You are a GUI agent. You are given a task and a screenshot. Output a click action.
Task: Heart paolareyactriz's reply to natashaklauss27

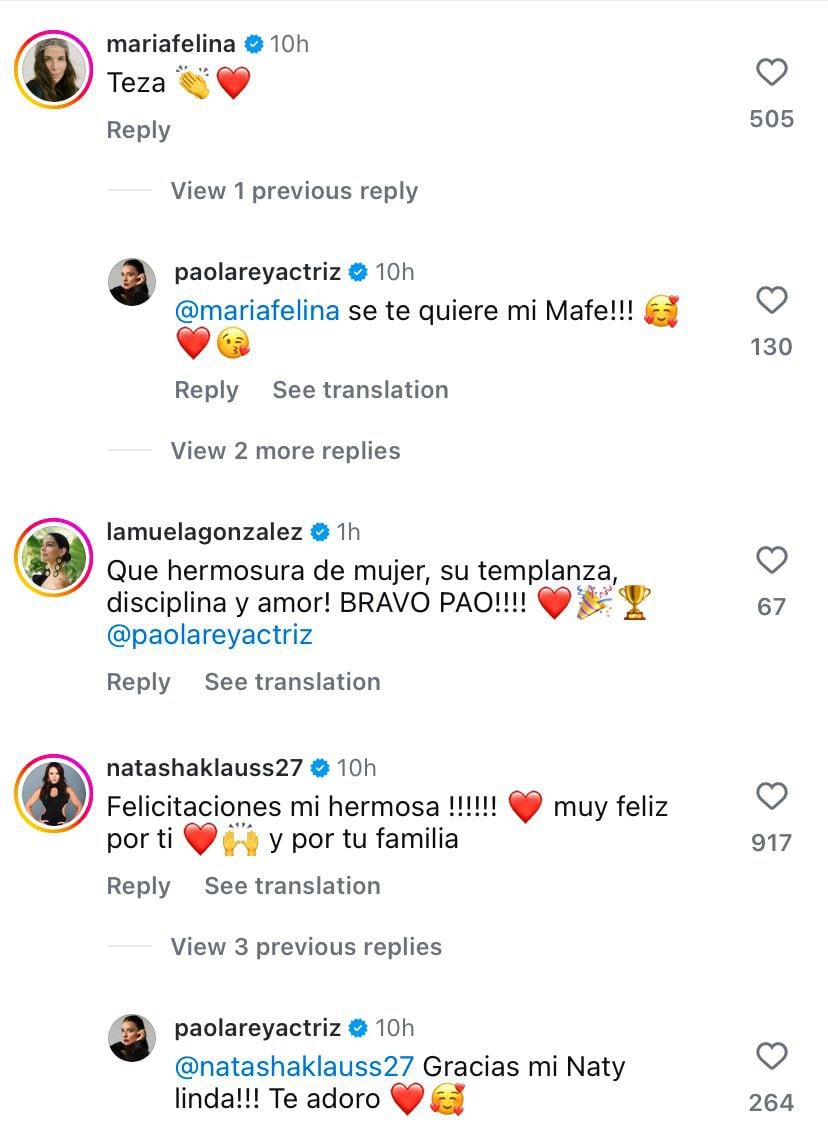(772, 1057)
